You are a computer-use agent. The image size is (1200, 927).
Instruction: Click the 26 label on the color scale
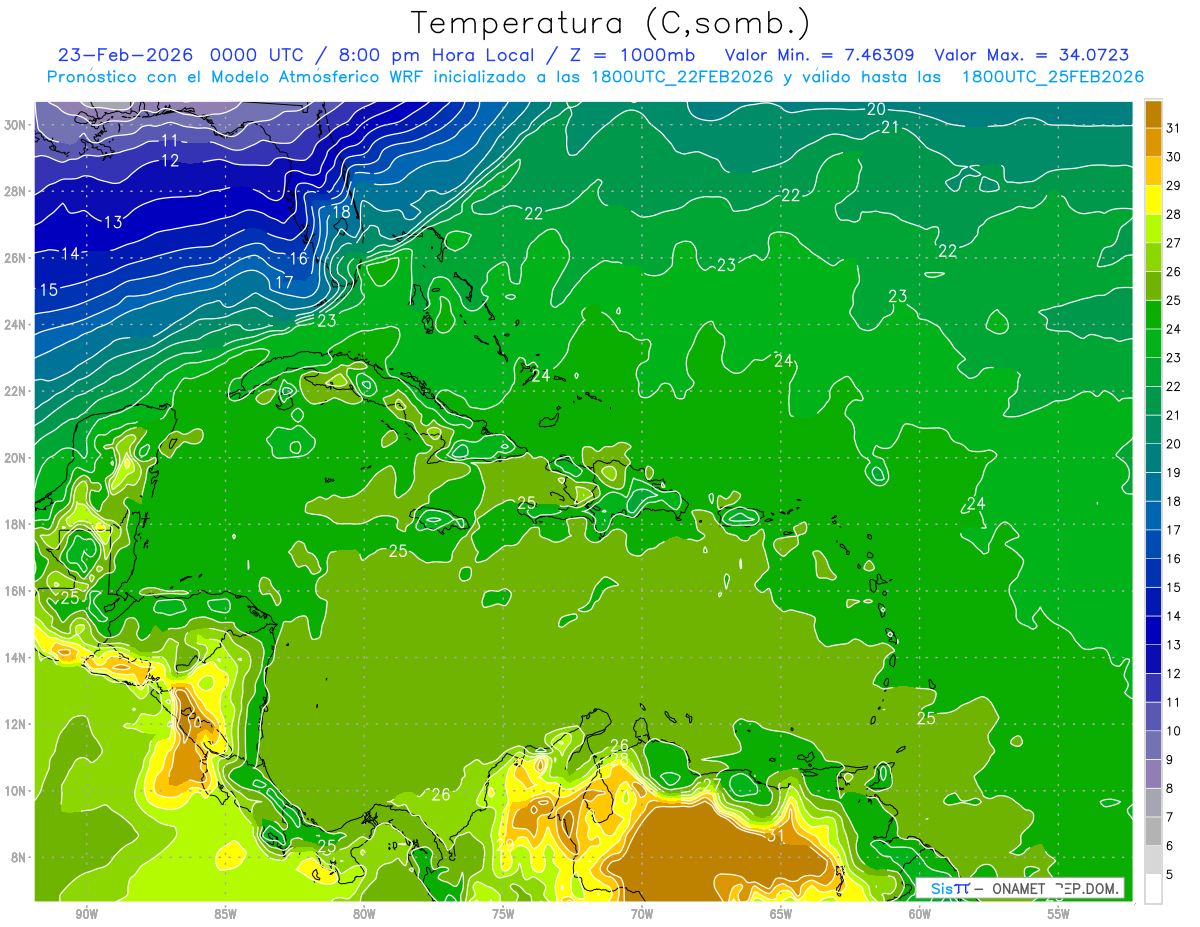pyautogui.click(x=1173, y=271)
